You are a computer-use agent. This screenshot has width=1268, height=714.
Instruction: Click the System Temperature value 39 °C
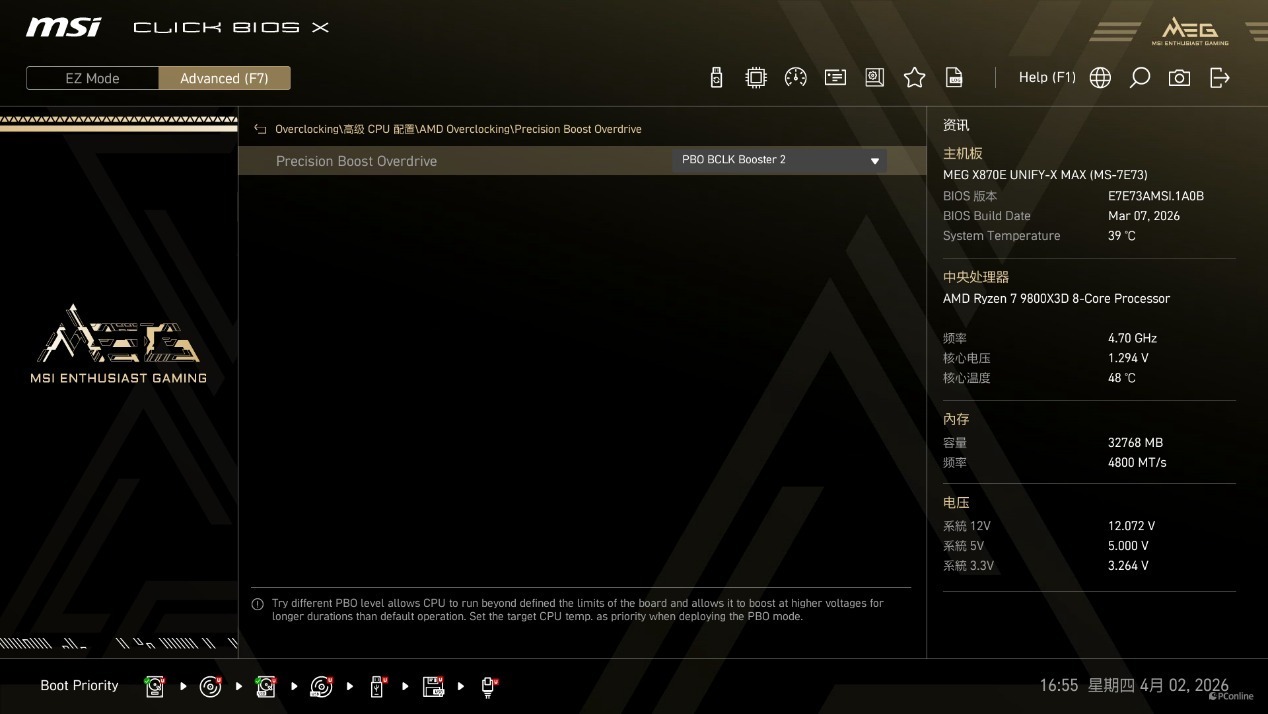click(x=1122, y=236)
